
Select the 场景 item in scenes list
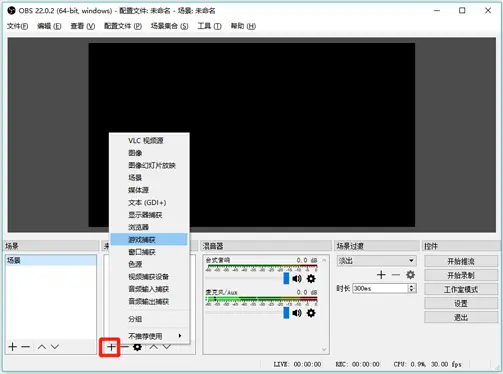click(51, 260)
